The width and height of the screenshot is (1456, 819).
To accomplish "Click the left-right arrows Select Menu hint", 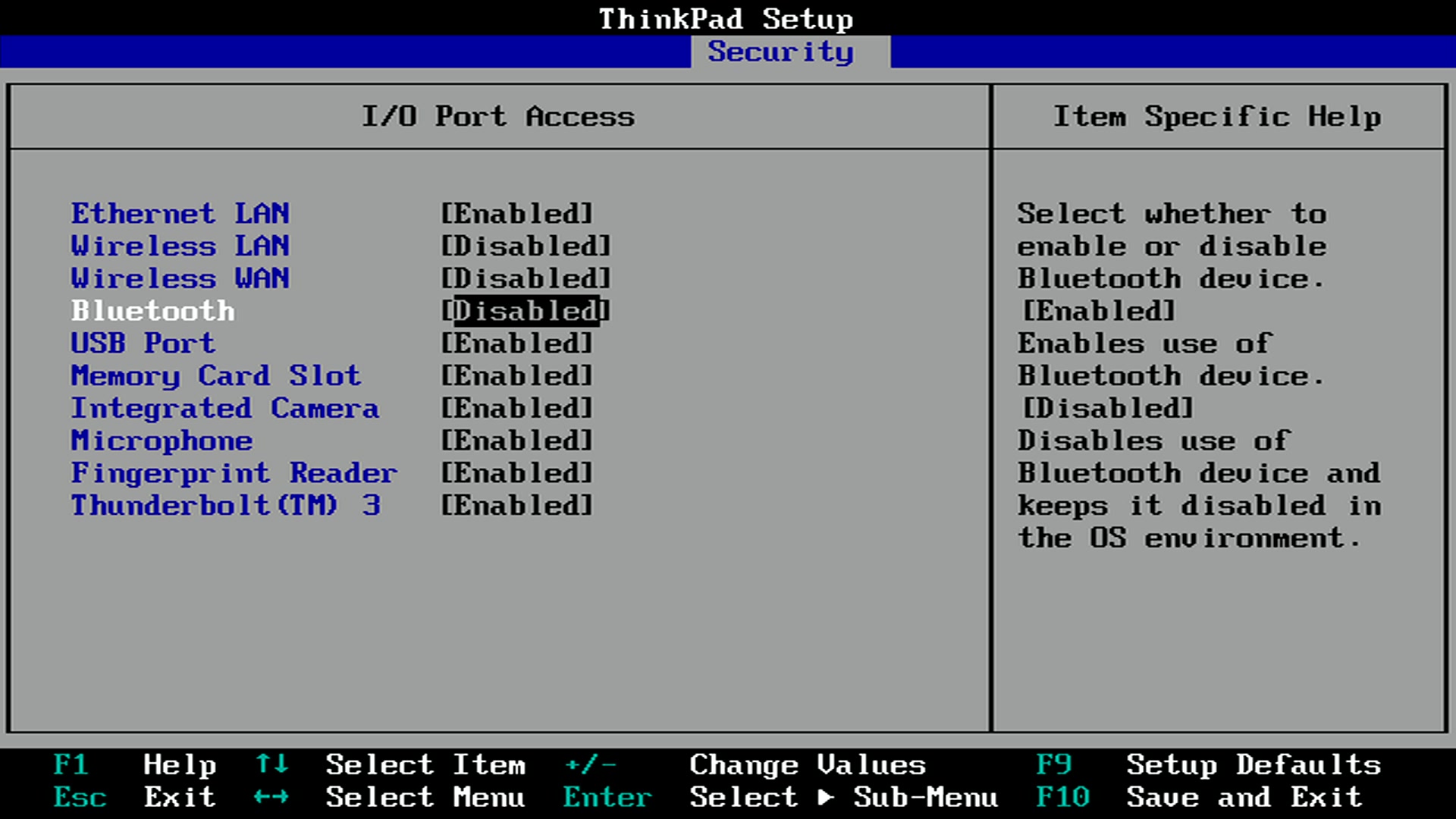I will tap(390, 797).
